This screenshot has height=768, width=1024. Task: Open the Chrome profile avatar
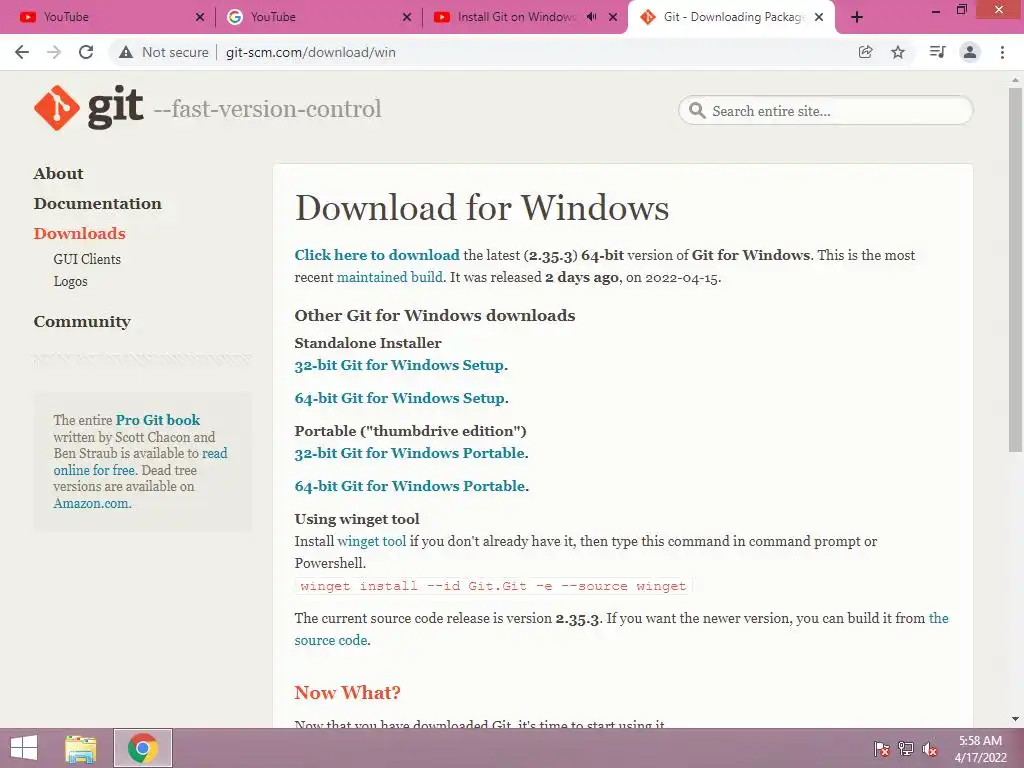[970, 52]
